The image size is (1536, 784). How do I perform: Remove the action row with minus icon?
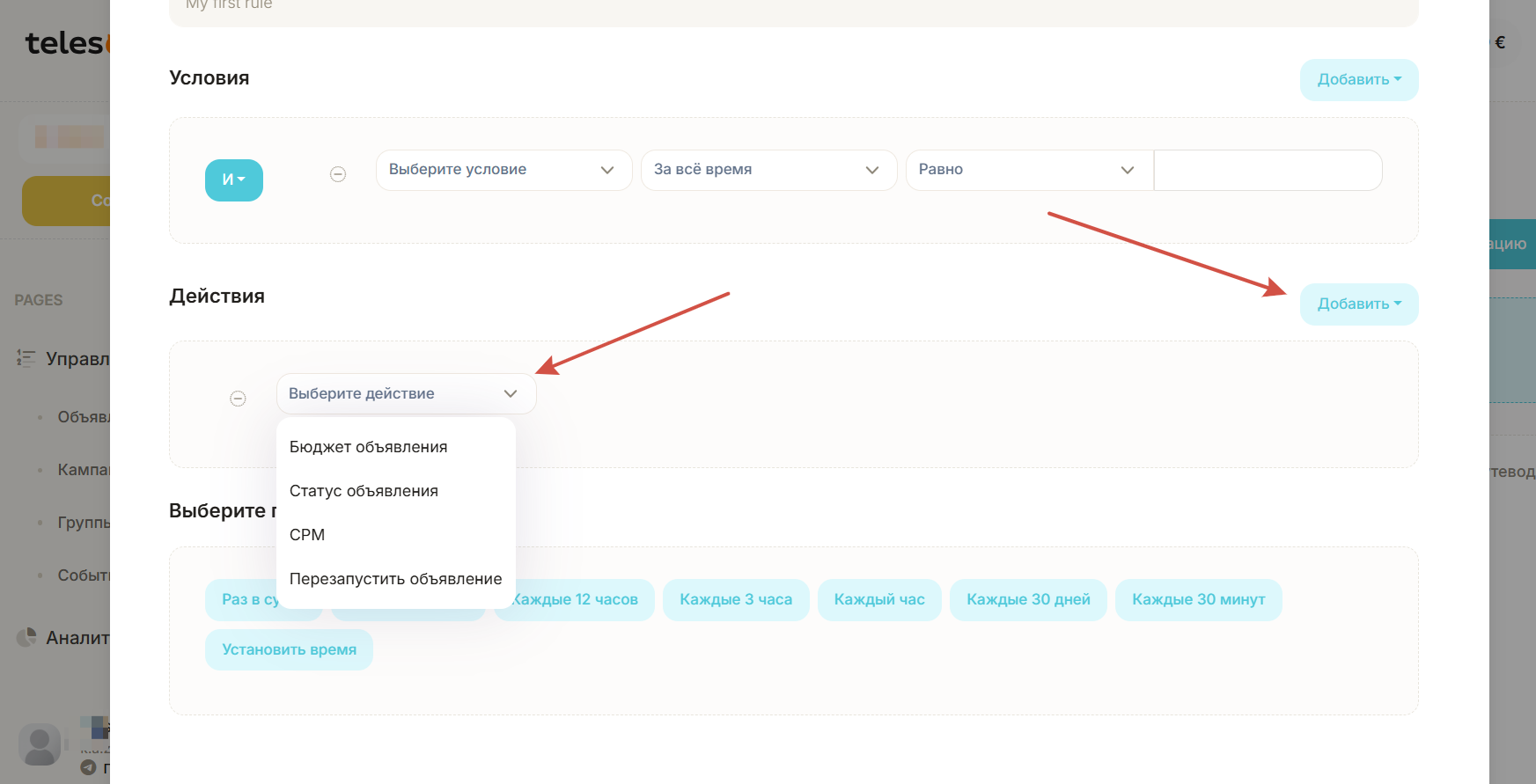coord(238,399)
